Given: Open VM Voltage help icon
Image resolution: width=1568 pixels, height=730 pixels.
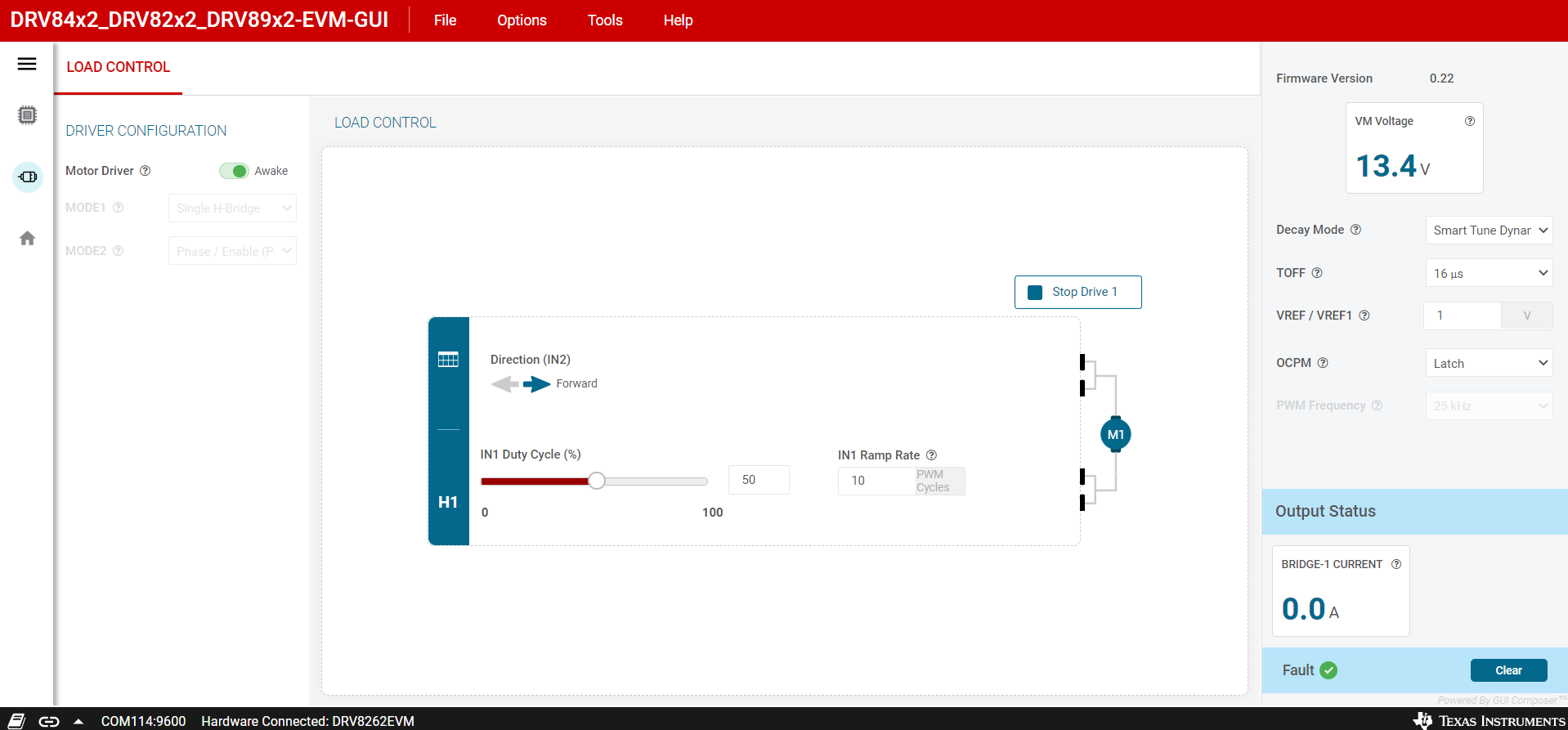Looking at the screenshot, I should (x=1469, y=121).
